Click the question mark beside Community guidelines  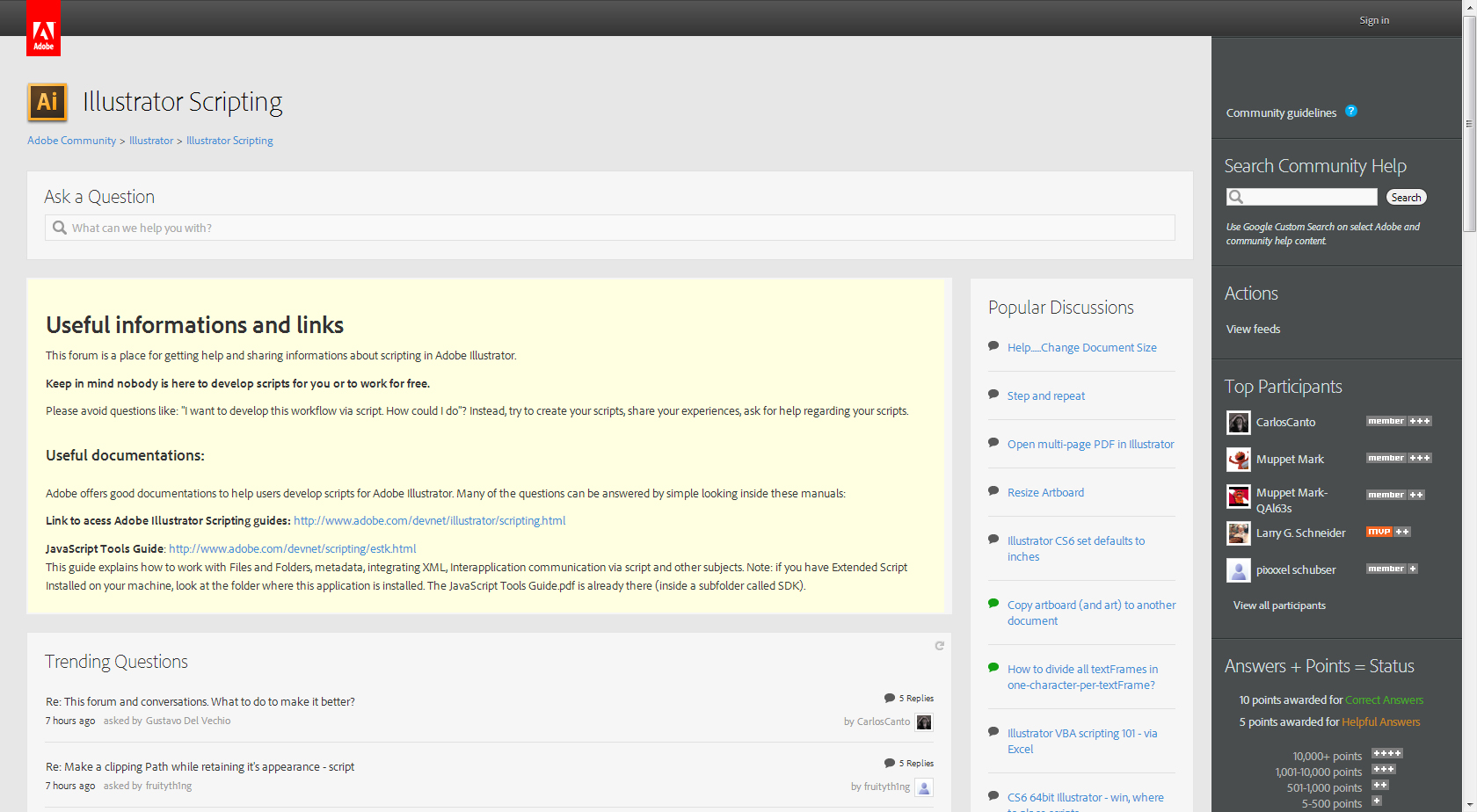tap(1351, 112)
